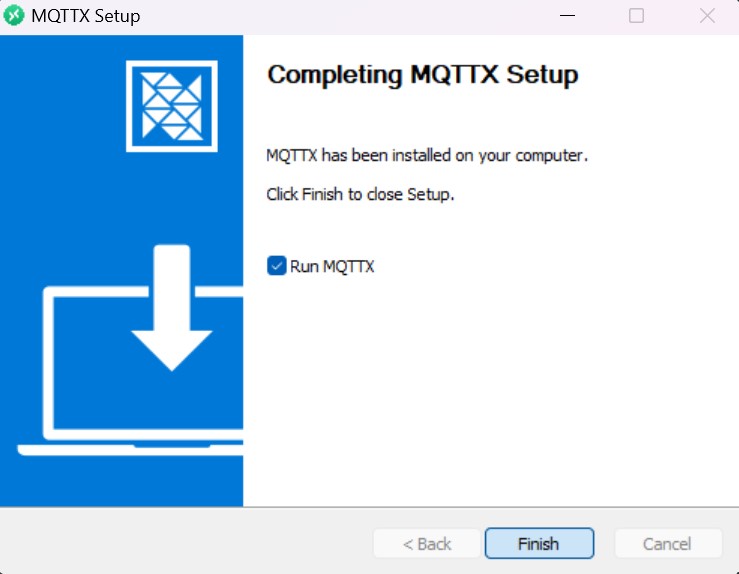Click the greyed-out Cancel button
Image resolution: width=739 pixels, height=574 pixels.
(x=668, y=543)
